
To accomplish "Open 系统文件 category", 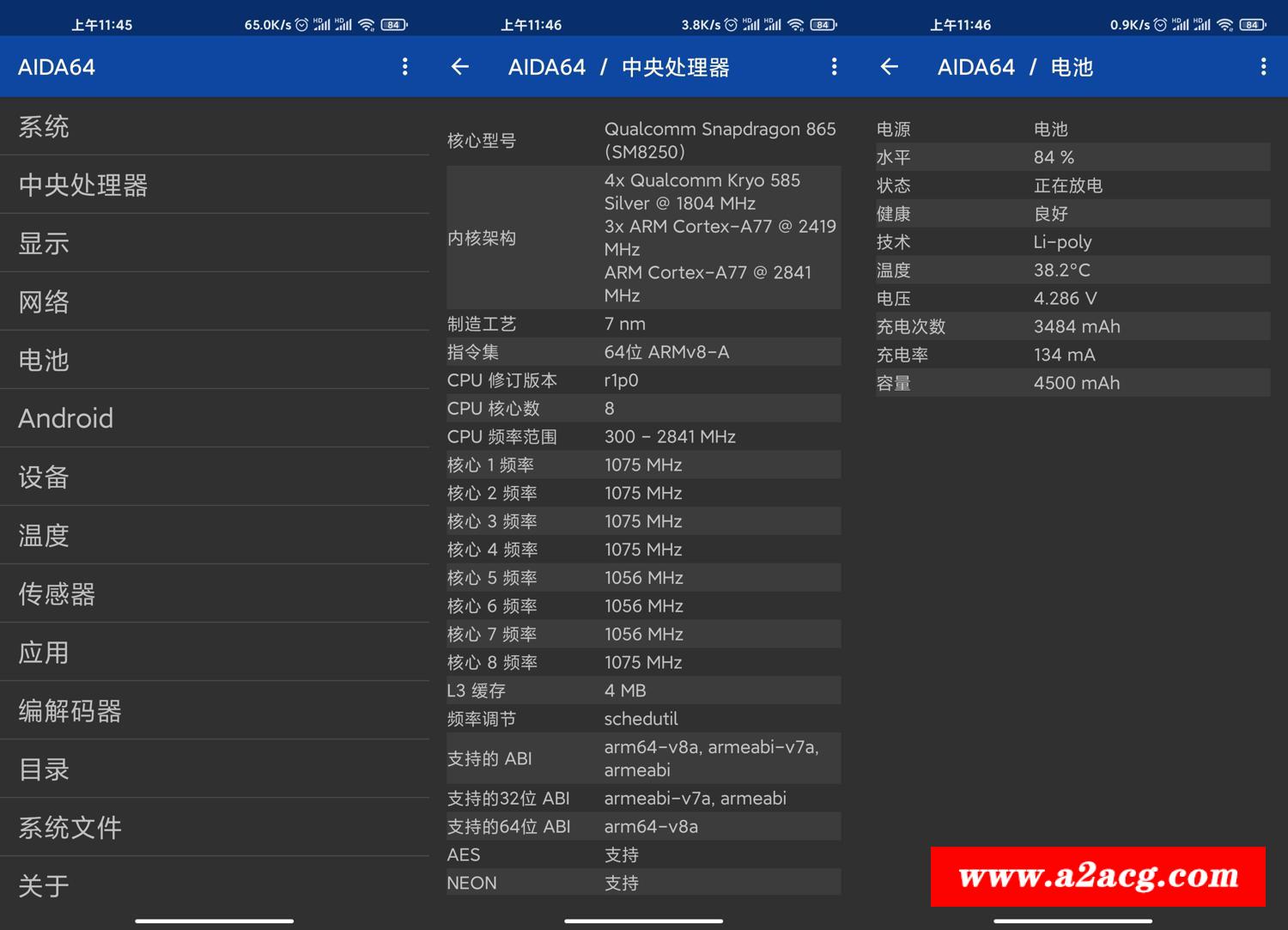I will [x=215, y=827].
